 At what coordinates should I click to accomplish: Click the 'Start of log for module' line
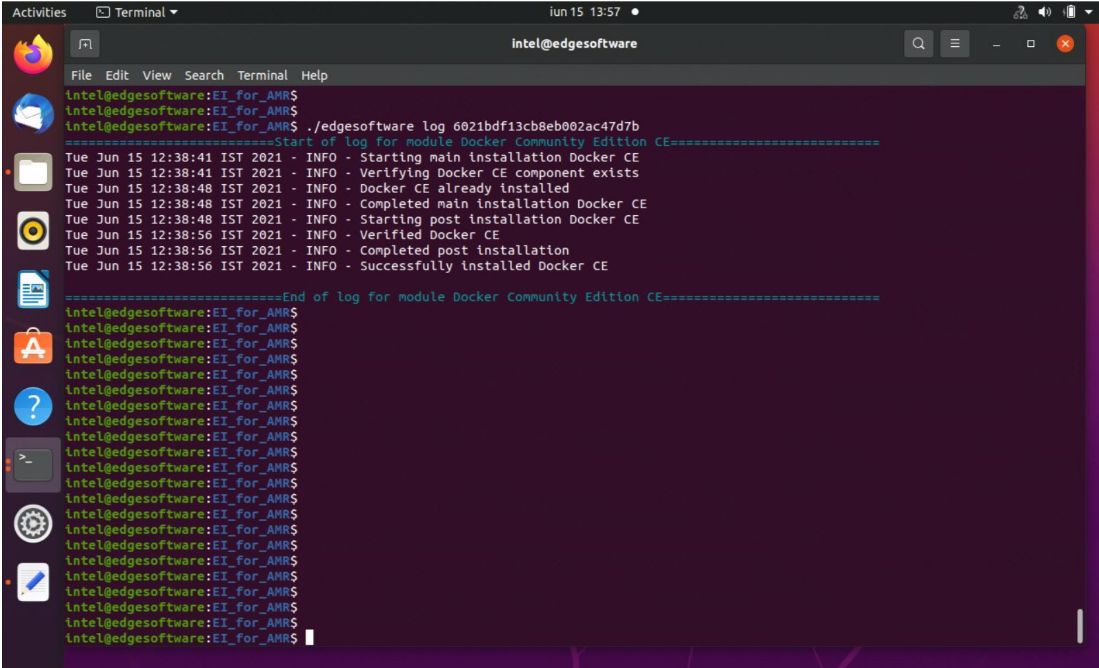[x=472, y=142]
